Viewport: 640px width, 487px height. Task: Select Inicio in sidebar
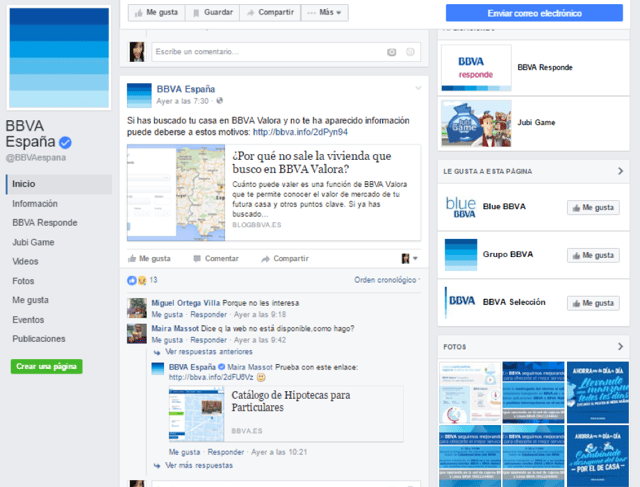pyautogui.click(x=59, y=184)
